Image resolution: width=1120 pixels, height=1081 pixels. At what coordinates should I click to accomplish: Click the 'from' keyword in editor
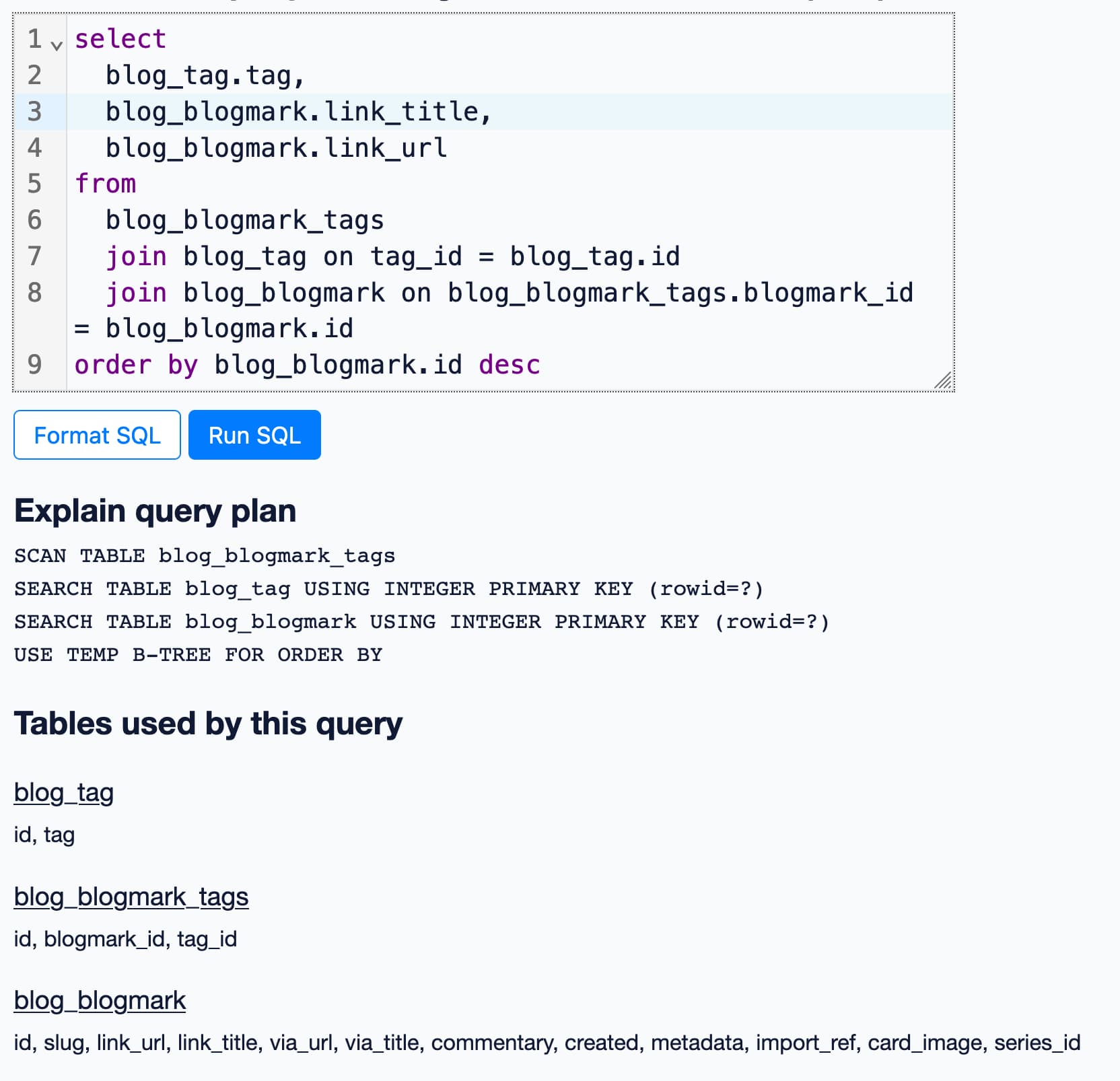coord(105,184)
